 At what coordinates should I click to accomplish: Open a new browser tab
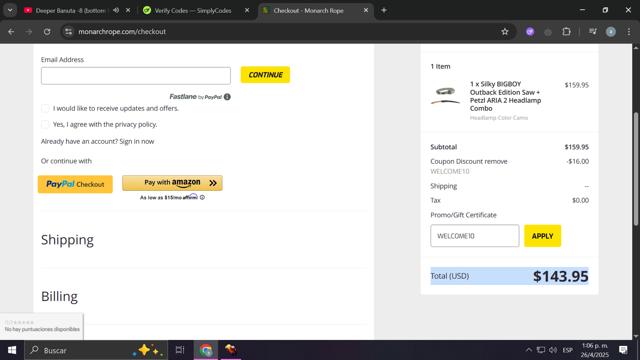[x=384, y=10]
